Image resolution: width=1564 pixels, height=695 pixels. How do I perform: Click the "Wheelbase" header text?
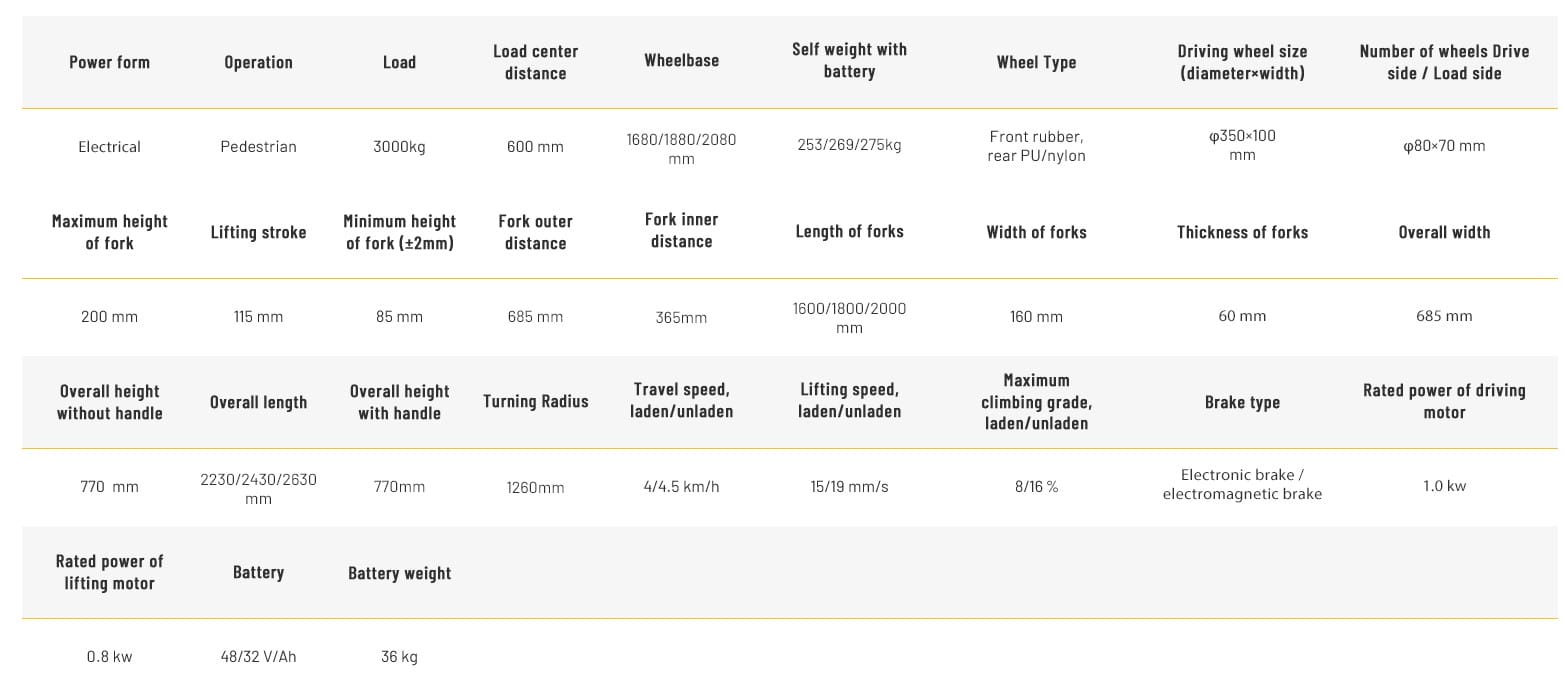coord(681,60)
